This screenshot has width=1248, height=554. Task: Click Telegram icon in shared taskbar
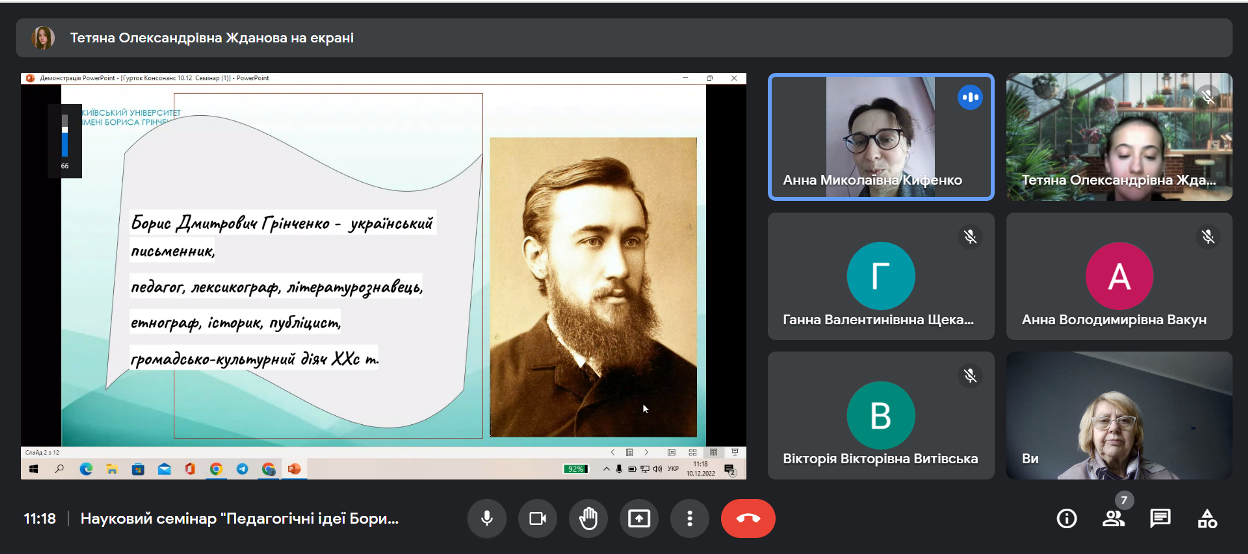242,468
